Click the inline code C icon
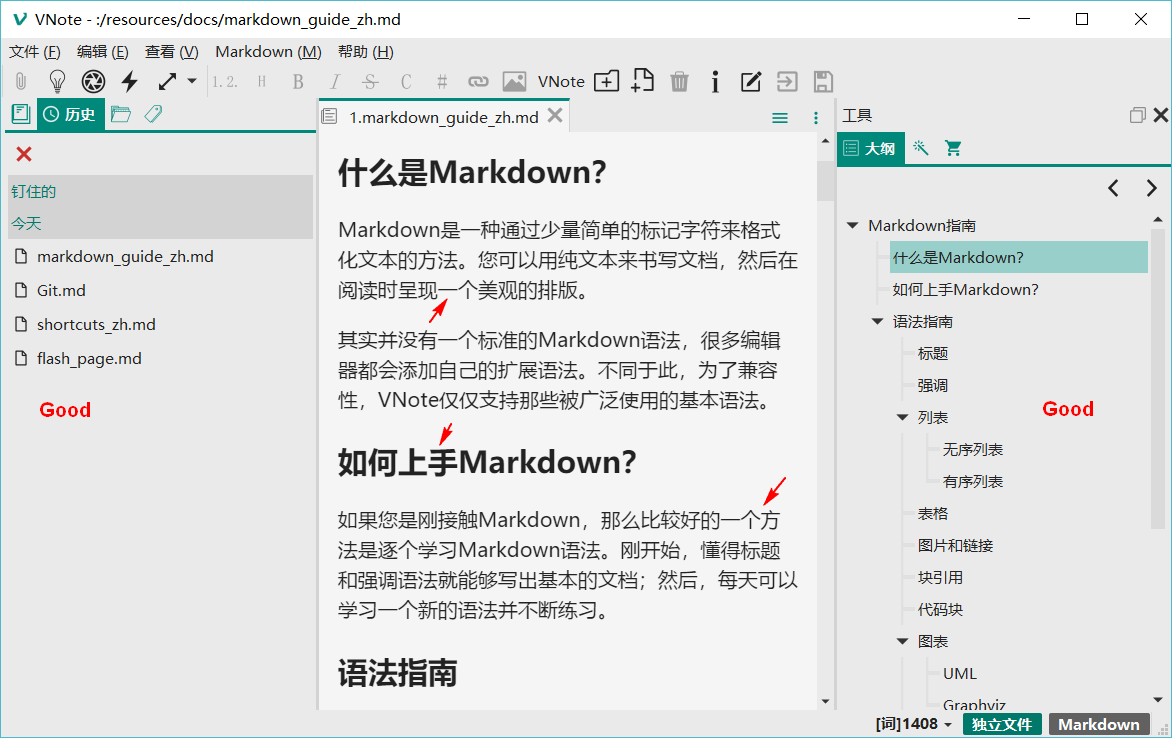1172x738 pixels. pyautogui.click(x=406, y=82)
